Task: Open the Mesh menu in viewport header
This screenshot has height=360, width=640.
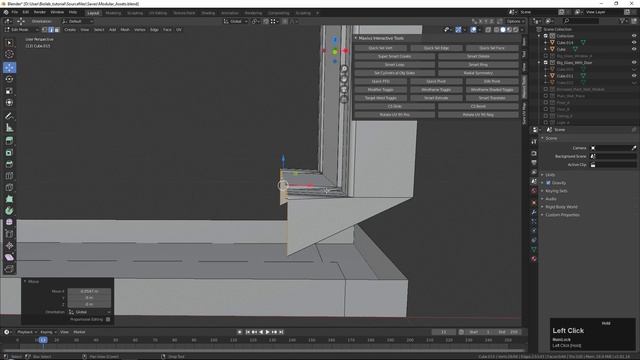Action: click(x=125, y=30)
